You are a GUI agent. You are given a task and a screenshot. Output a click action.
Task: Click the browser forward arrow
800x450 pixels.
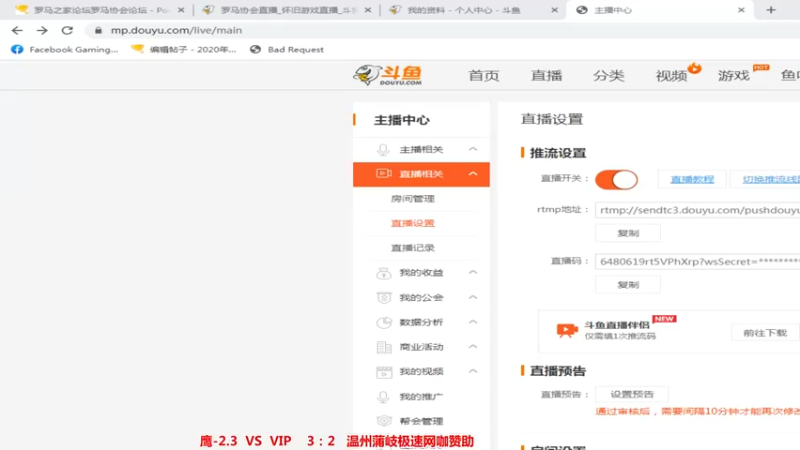[42, 31]
